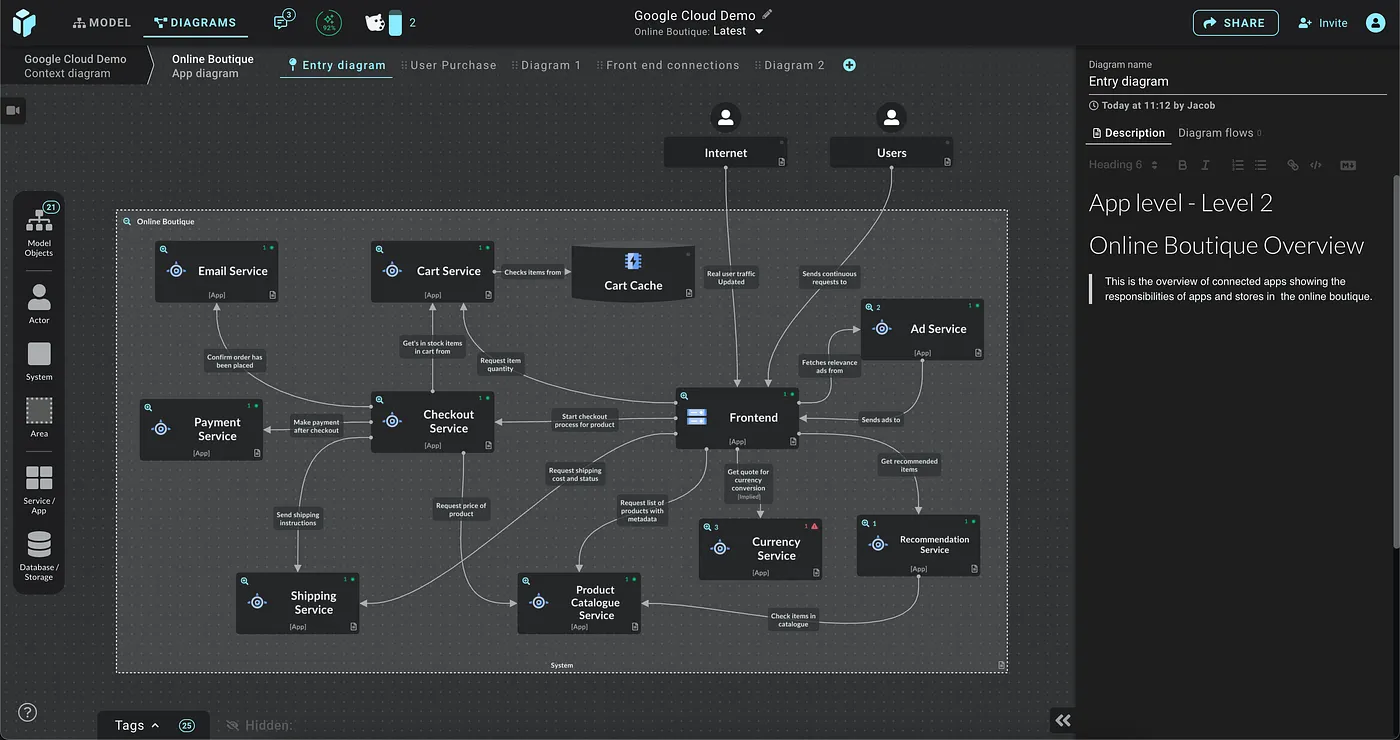1400x740 pixels.
Task: Check the 92% model health score indicator
Action: coord(329,22)
